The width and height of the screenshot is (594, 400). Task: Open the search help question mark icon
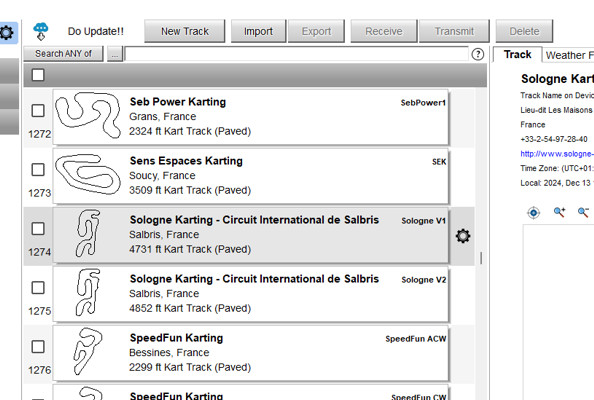478,54
